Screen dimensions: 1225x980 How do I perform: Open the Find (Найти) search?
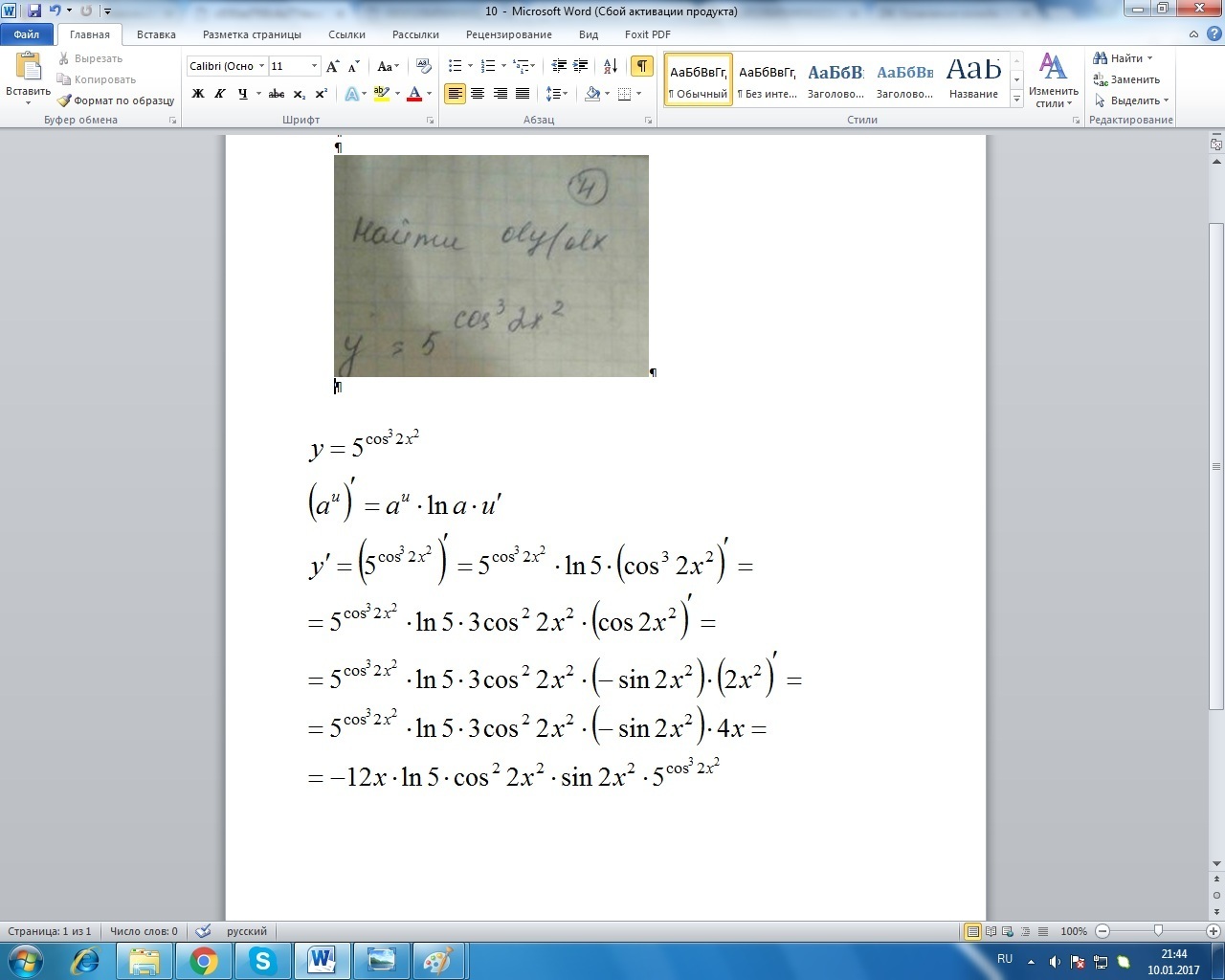click(x=1123, y=58)
